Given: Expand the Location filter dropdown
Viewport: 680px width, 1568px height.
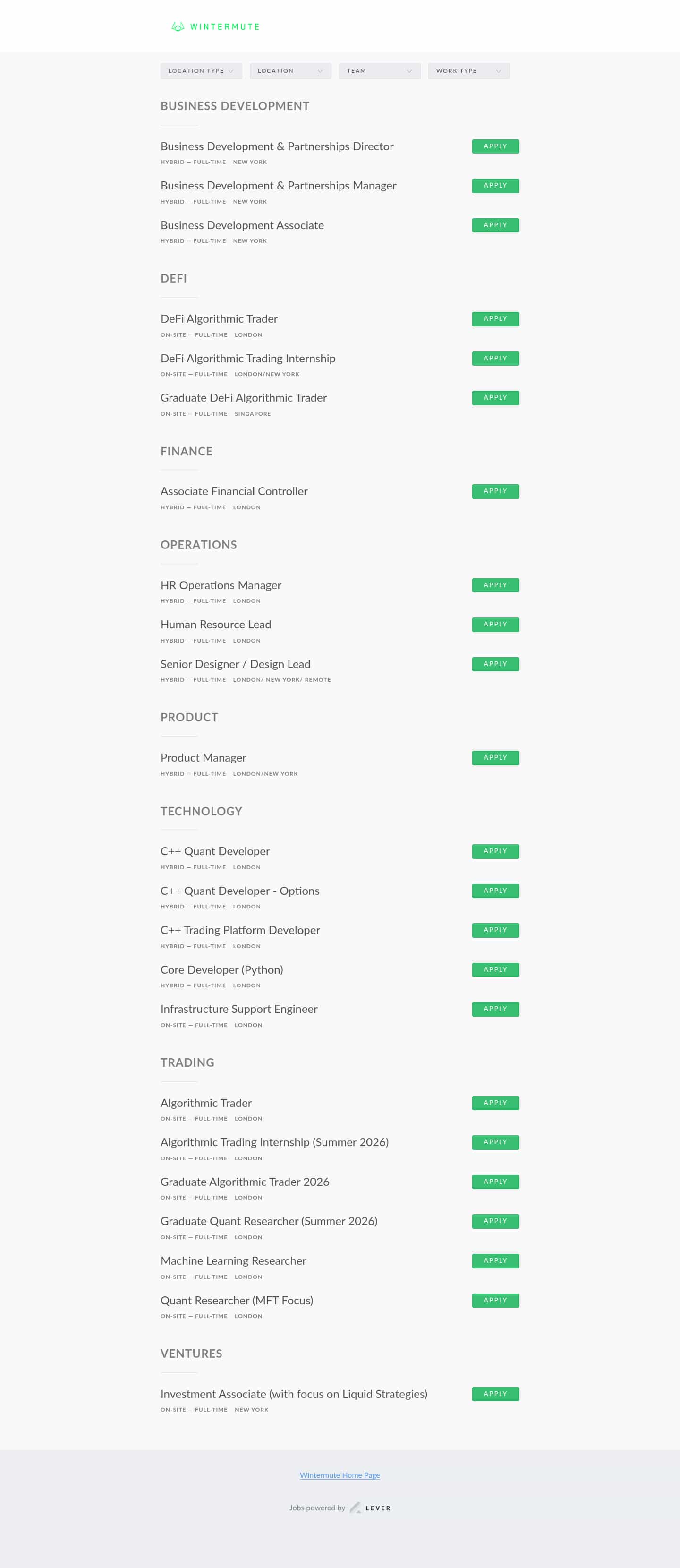Looking at the screenshot, I should pyautogui.click(x=290, y=71).
